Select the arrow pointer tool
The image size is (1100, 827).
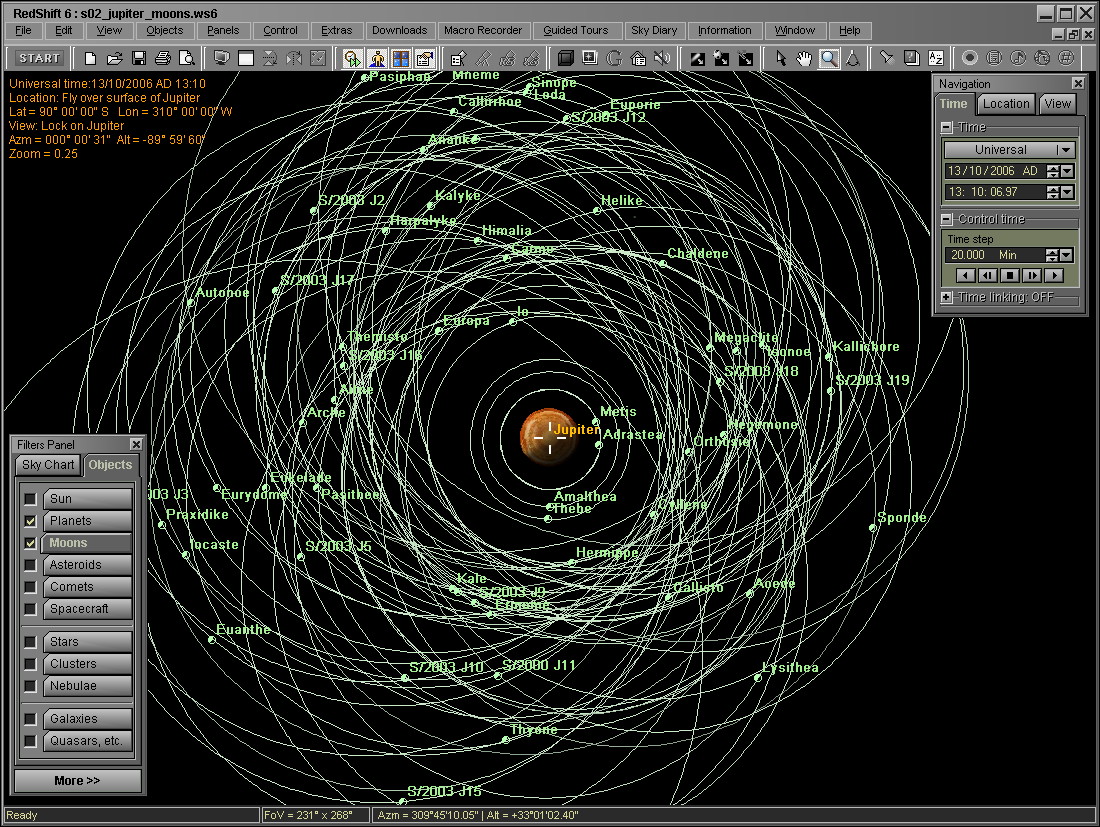click(782, 59)
